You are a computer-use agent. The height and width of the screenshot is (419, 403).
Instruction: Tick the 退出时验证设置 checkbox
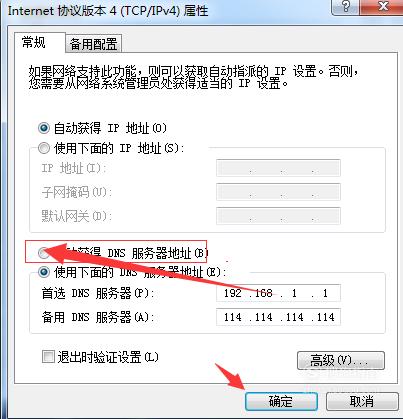(x=48, y=357)
